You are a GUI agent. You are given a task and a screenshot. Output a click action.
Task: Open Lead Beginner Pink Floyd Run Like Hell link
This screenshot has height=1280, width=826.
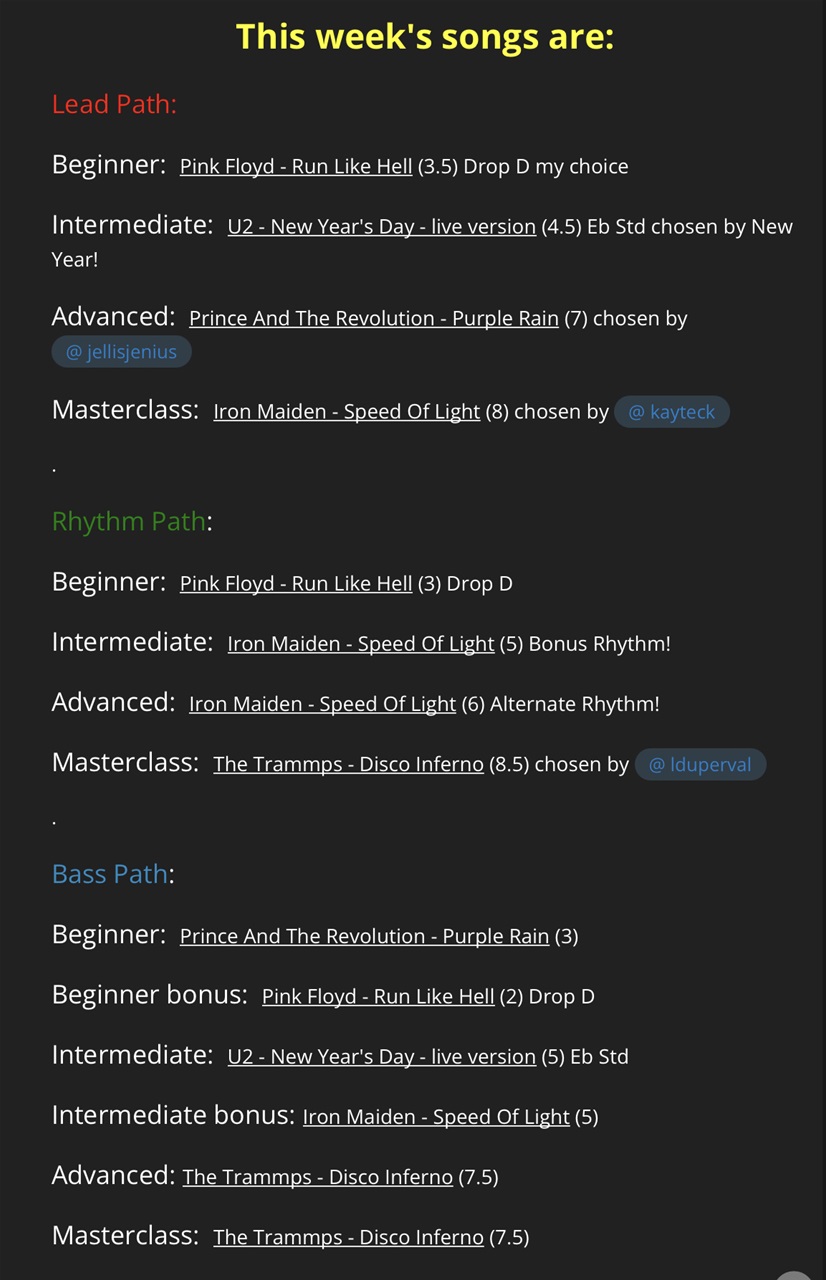(x=296, y=166)
